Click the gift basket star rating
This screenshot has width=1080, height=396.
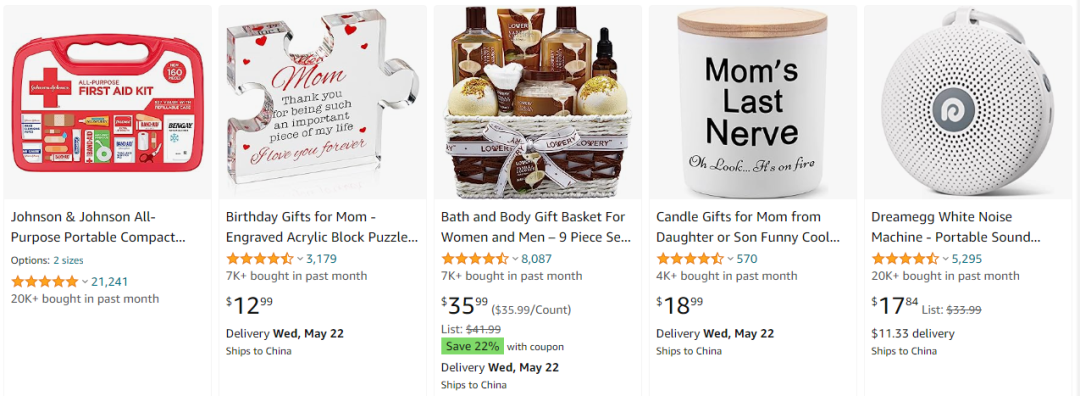[x=475, y=259]
